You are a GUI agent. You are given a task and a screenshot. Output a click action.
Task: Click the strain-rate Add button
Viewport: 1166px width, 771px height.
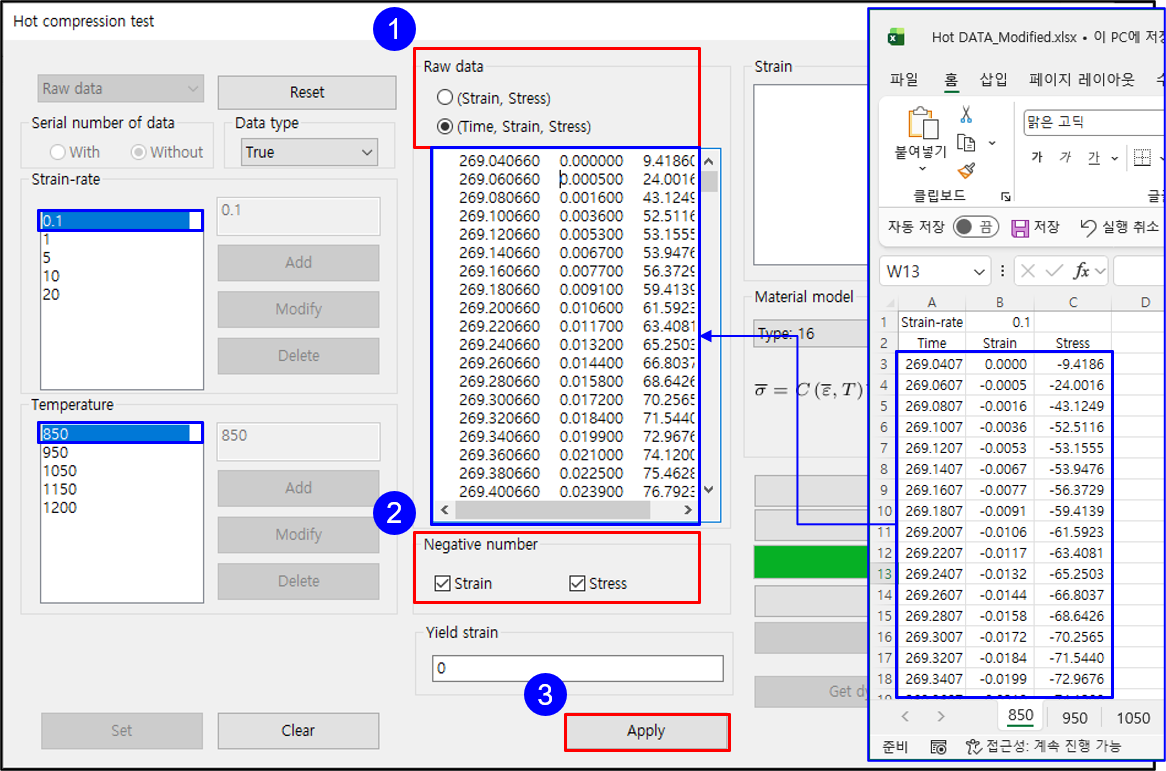click(298, 262)
